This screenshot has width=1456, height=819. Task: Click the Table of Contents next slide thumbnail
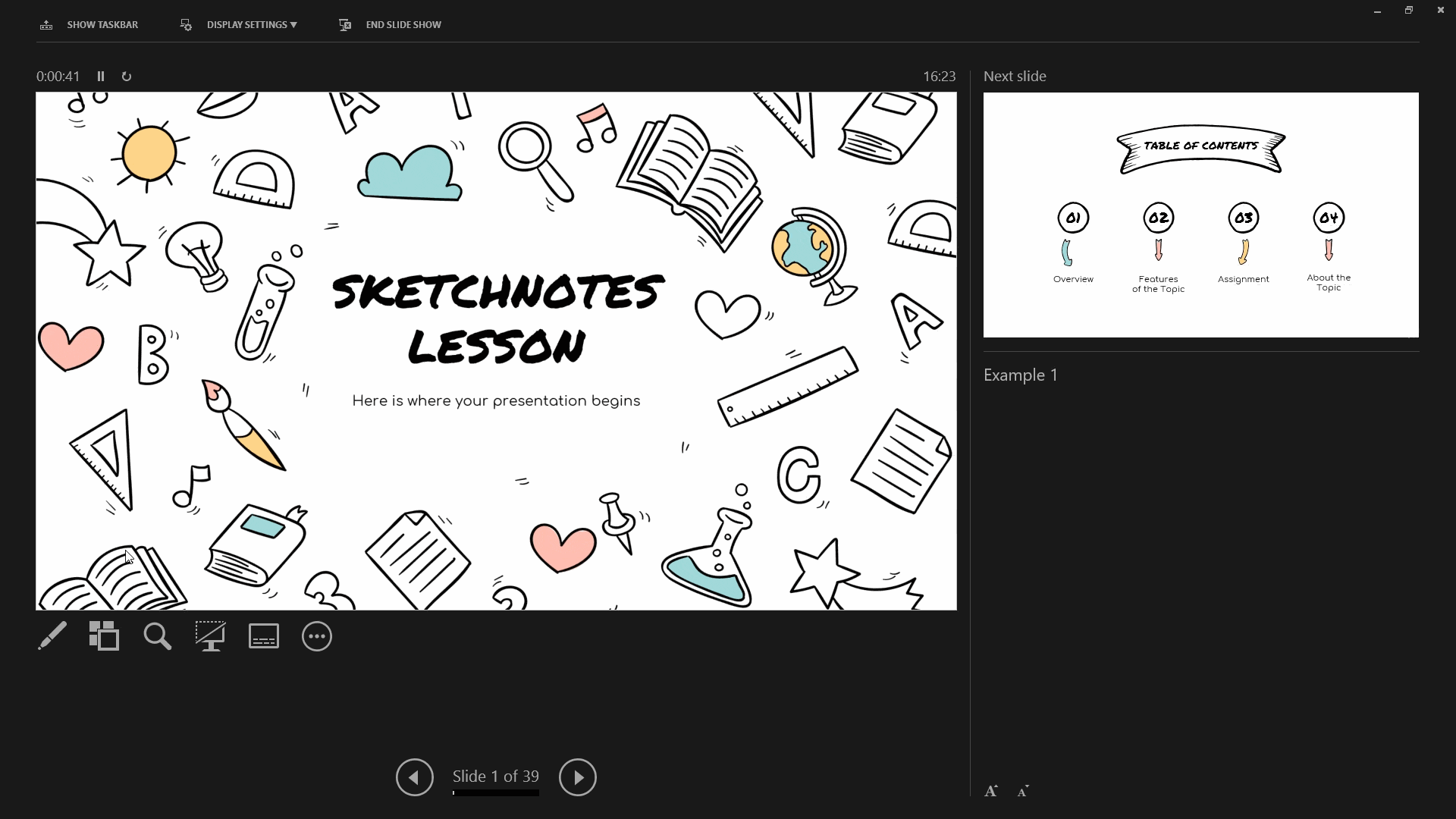tap(1200, 214)
